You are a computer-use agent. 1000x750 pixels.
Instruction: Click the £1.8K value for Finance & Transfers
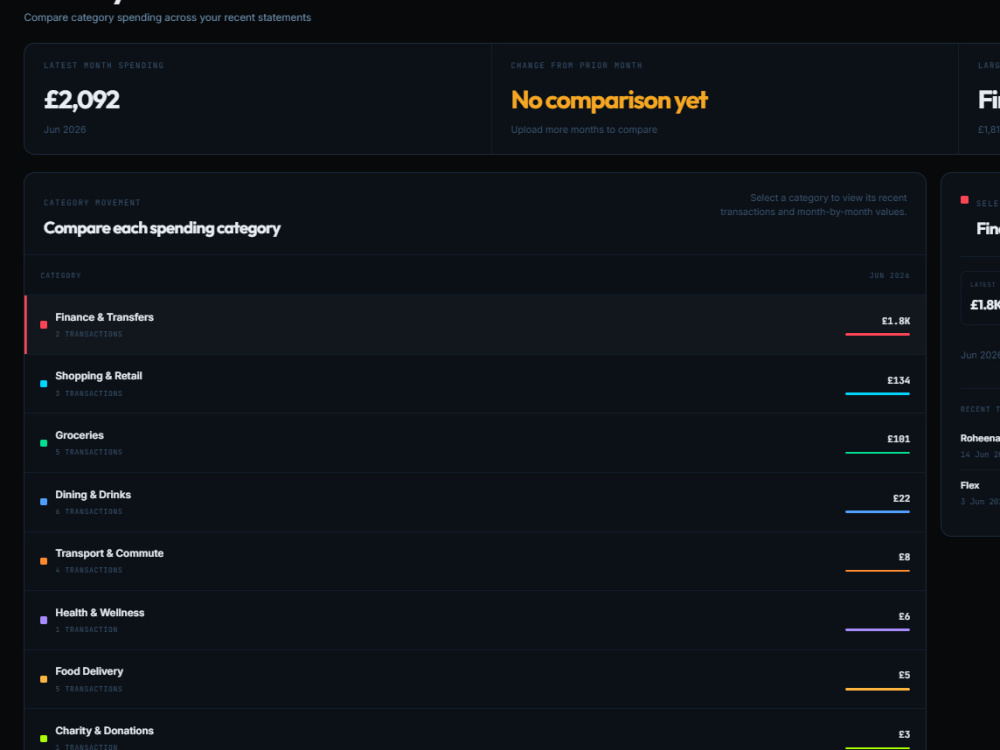coord(895,321)
